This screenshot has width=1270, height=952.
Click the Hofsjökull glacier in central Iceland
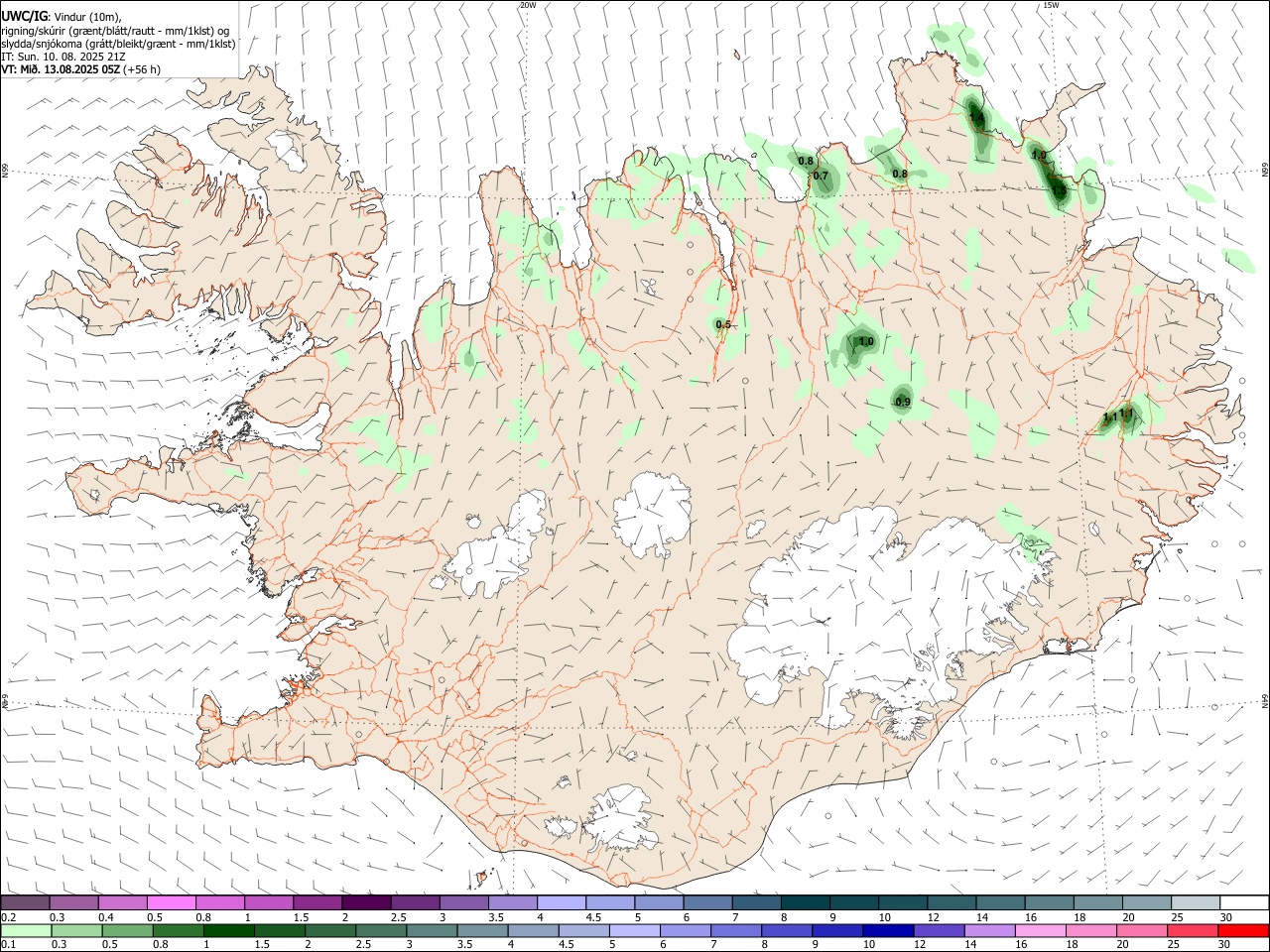coord(652,514)
